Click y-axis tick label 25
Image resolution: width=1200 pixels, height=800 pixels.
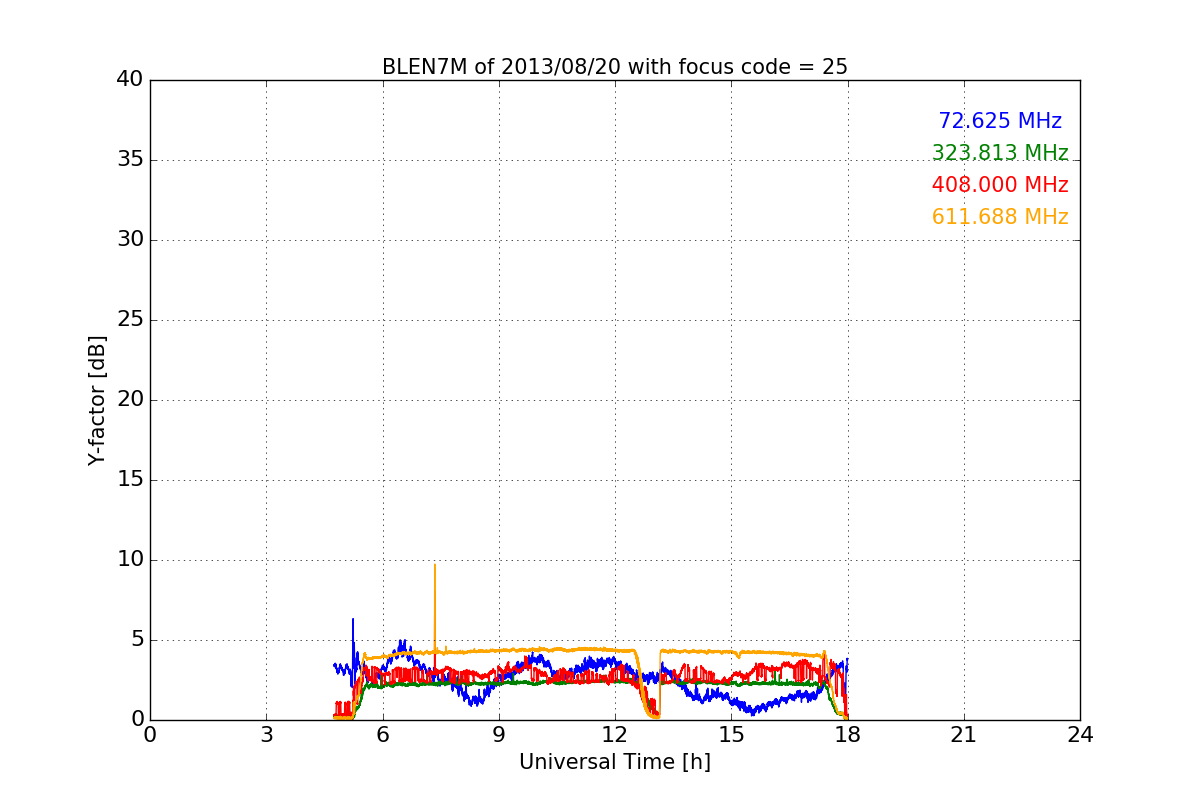pos(130,320)
